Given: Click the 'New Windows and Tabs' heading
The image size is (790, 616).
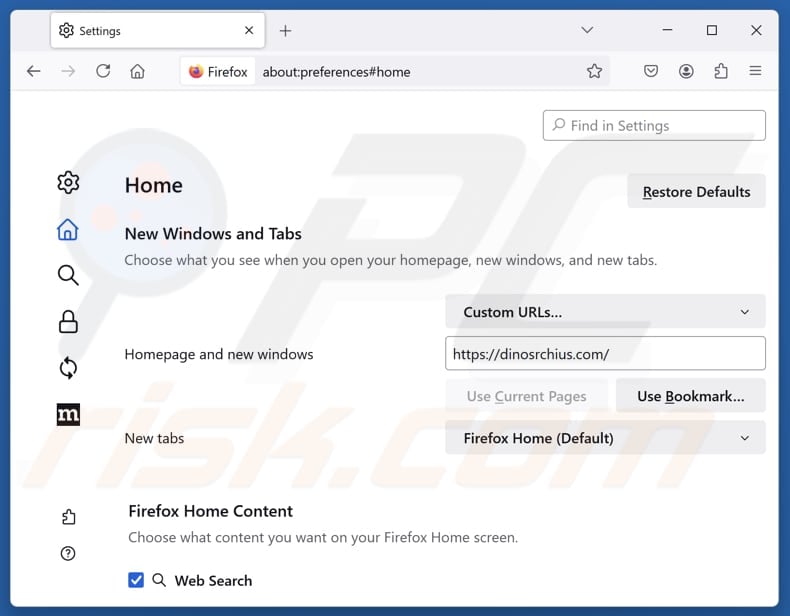Looking at the screenshot, I should point(213,234).
